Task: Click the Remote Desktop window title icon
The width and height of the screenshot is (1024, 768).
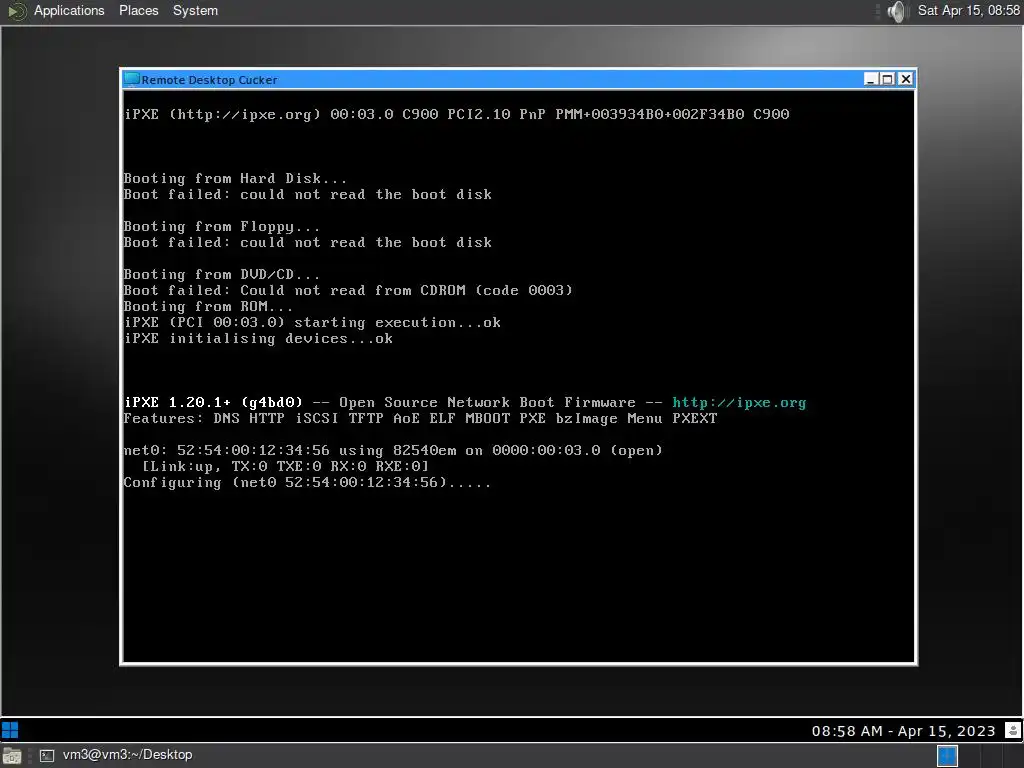Action: tap(132, 79)
